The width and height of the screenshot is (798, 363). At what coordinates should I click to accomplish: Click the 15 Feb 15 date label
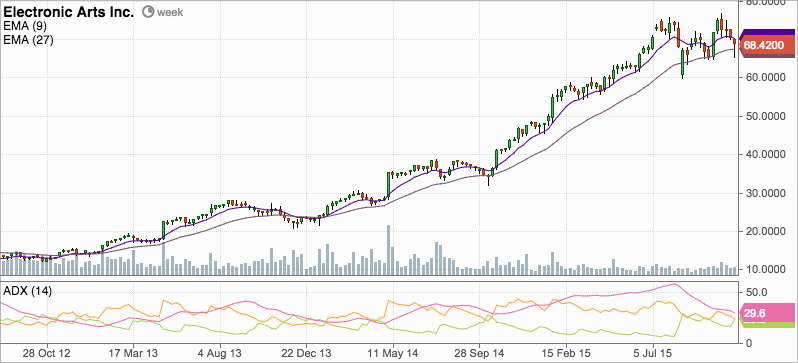[565, 354]
